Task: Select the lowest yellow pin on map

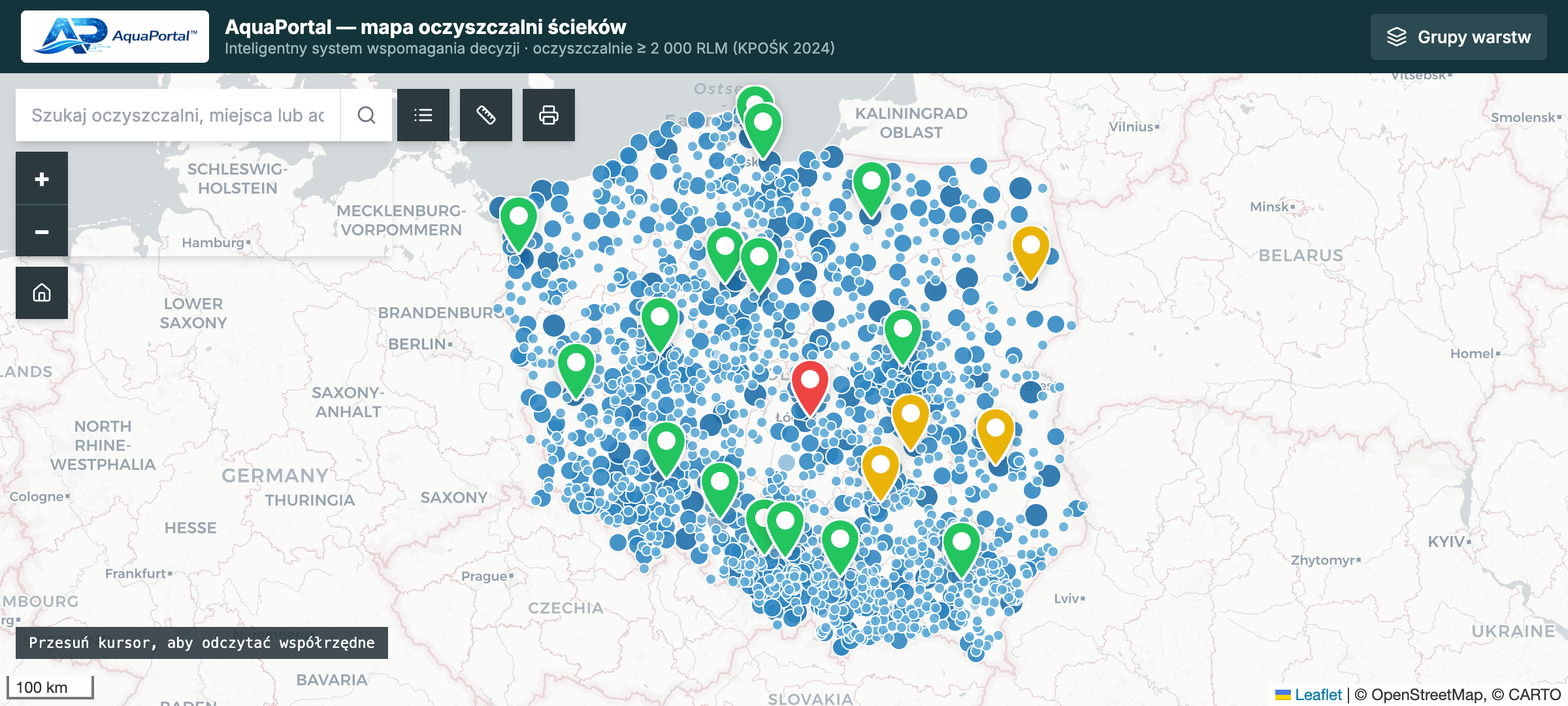Action: 881,473
